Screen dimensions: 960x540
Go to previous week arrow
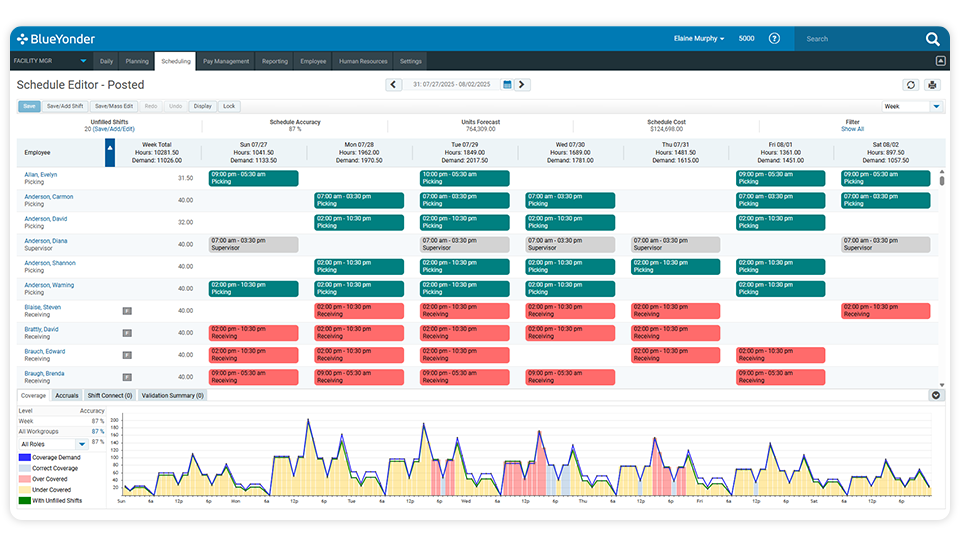tap(393, 84)
